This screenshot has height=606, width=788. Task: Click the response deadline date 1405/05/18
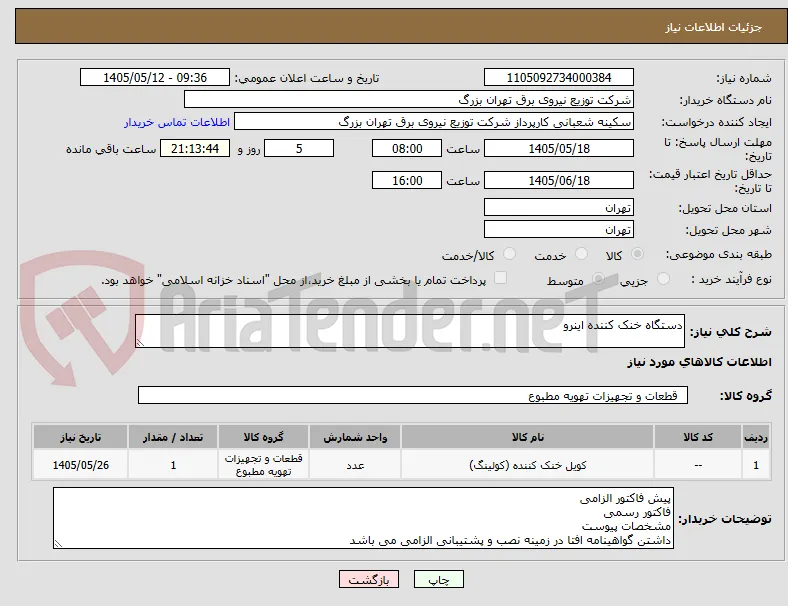click(x=559, y=148)
